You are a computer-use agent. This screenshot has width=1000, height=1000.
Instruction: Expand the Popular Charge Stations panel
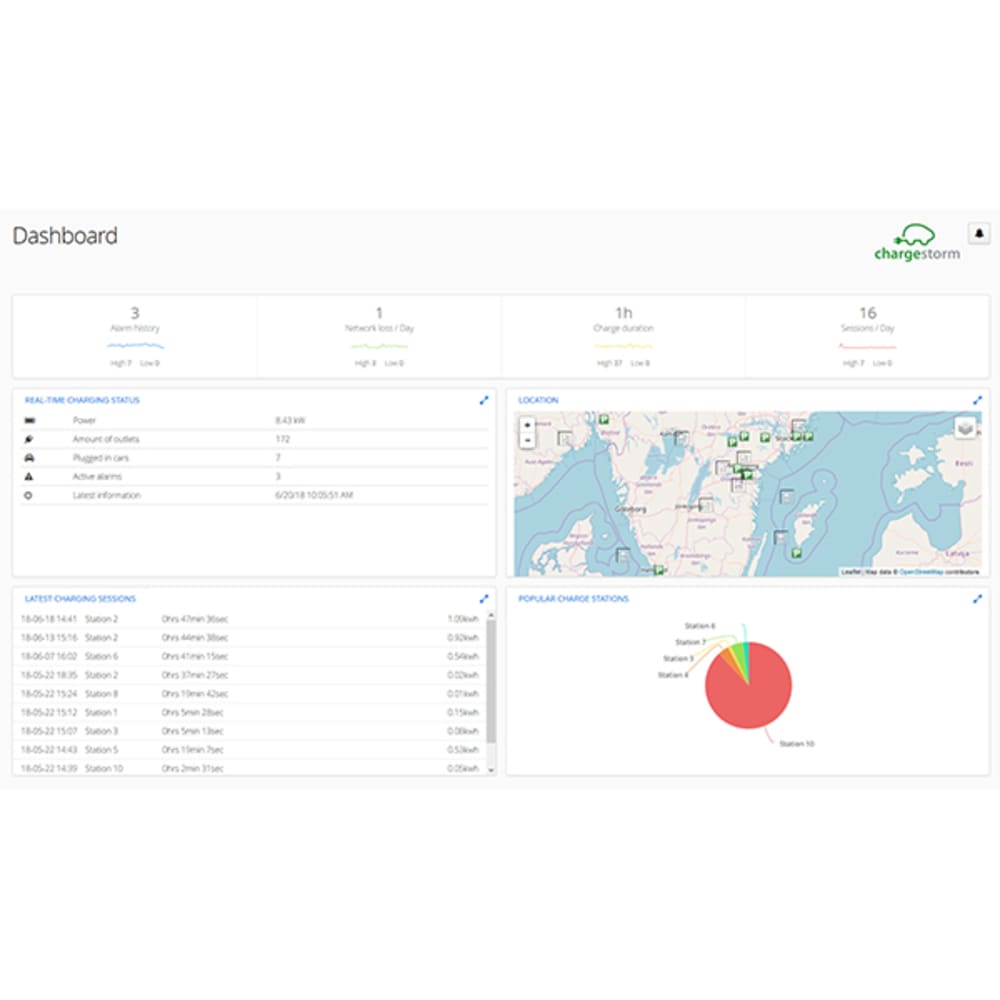977,599
